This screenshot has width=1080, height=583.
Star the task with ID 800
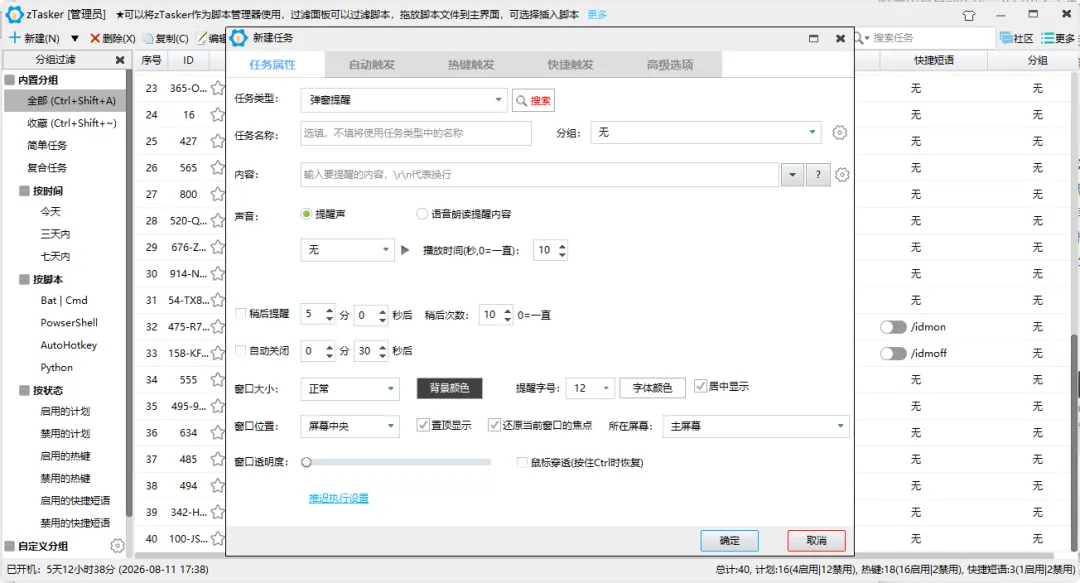218,194
